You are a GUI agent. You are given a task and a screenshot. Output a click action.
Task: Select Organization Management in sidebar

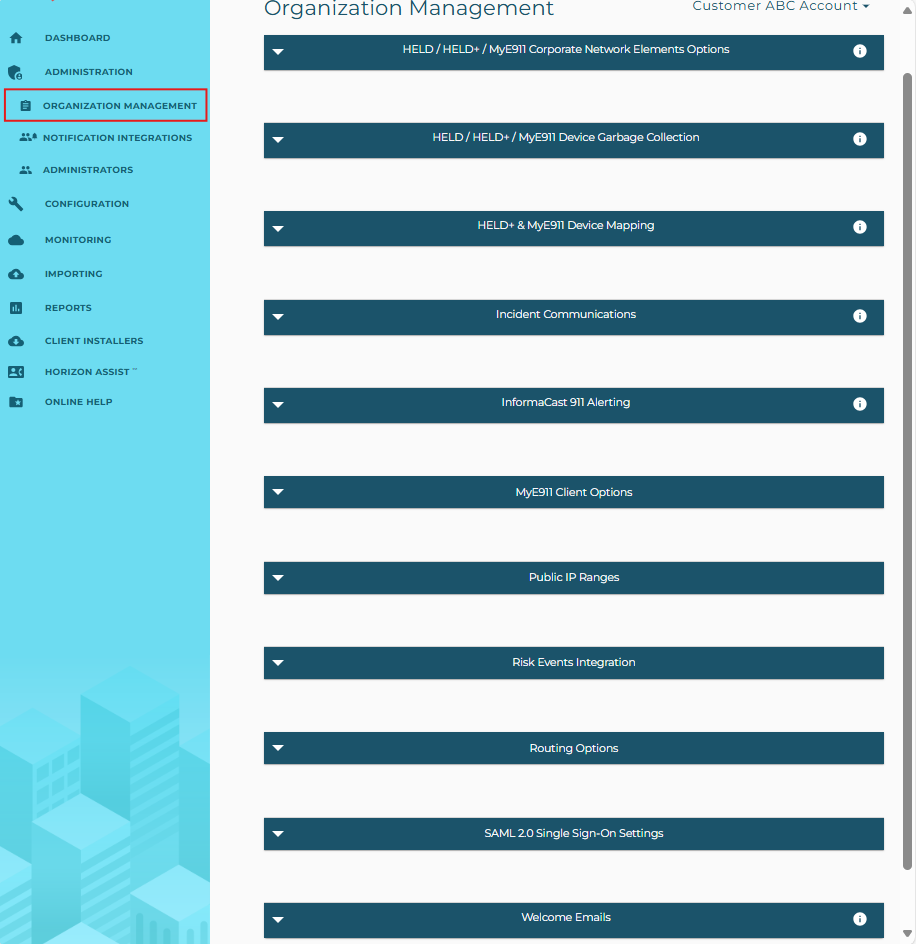[x=119, y=106]
